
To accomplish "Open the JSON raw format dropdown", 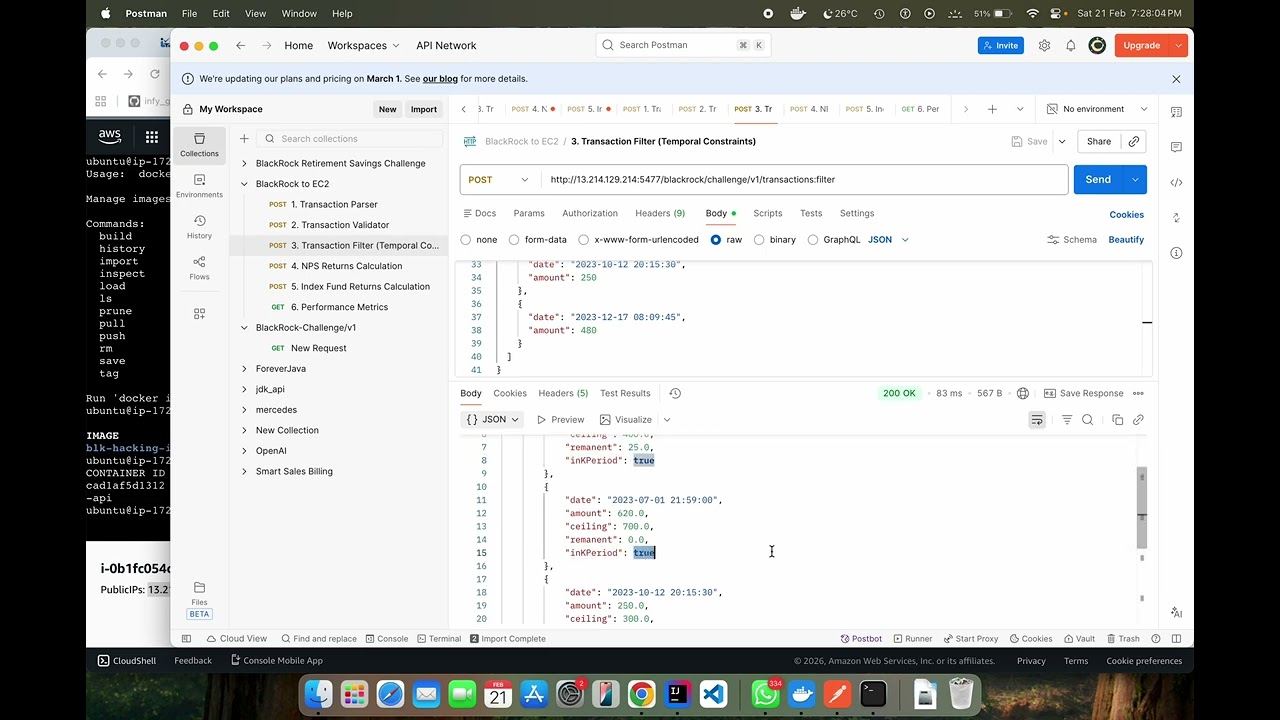I will pos(888,240).
